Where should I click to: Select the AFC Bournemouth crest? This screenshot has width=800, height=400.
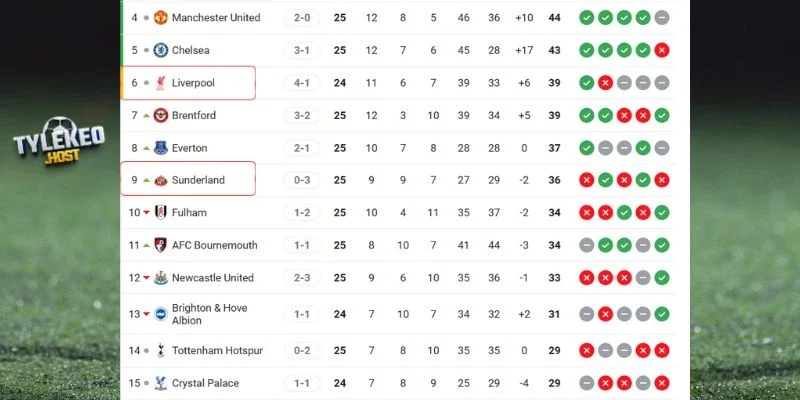160,245
